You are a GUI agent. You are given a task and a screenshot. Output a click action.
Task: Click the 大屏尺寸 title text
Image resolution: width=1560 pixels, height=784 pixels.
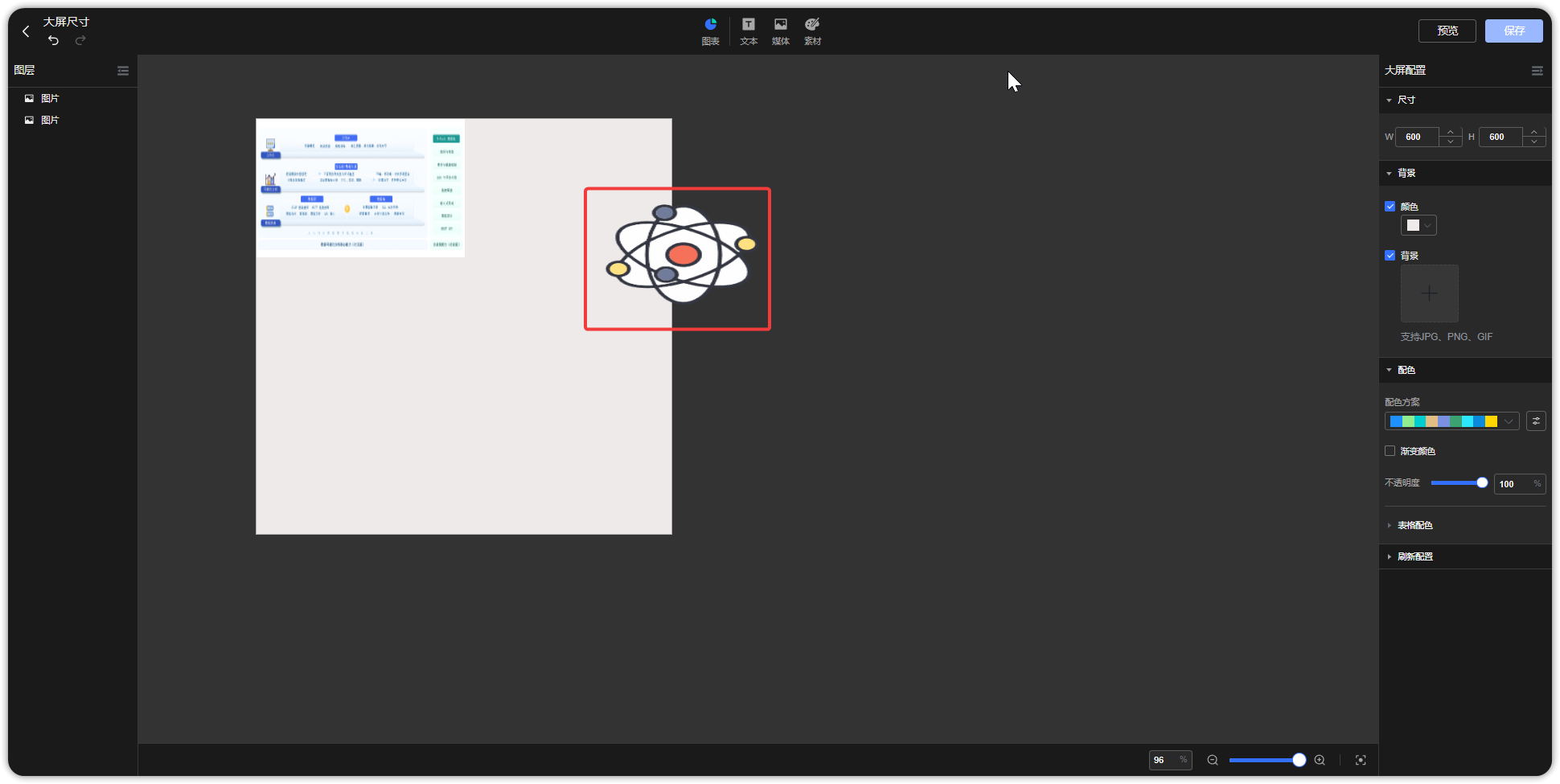[x=66, y=22]
